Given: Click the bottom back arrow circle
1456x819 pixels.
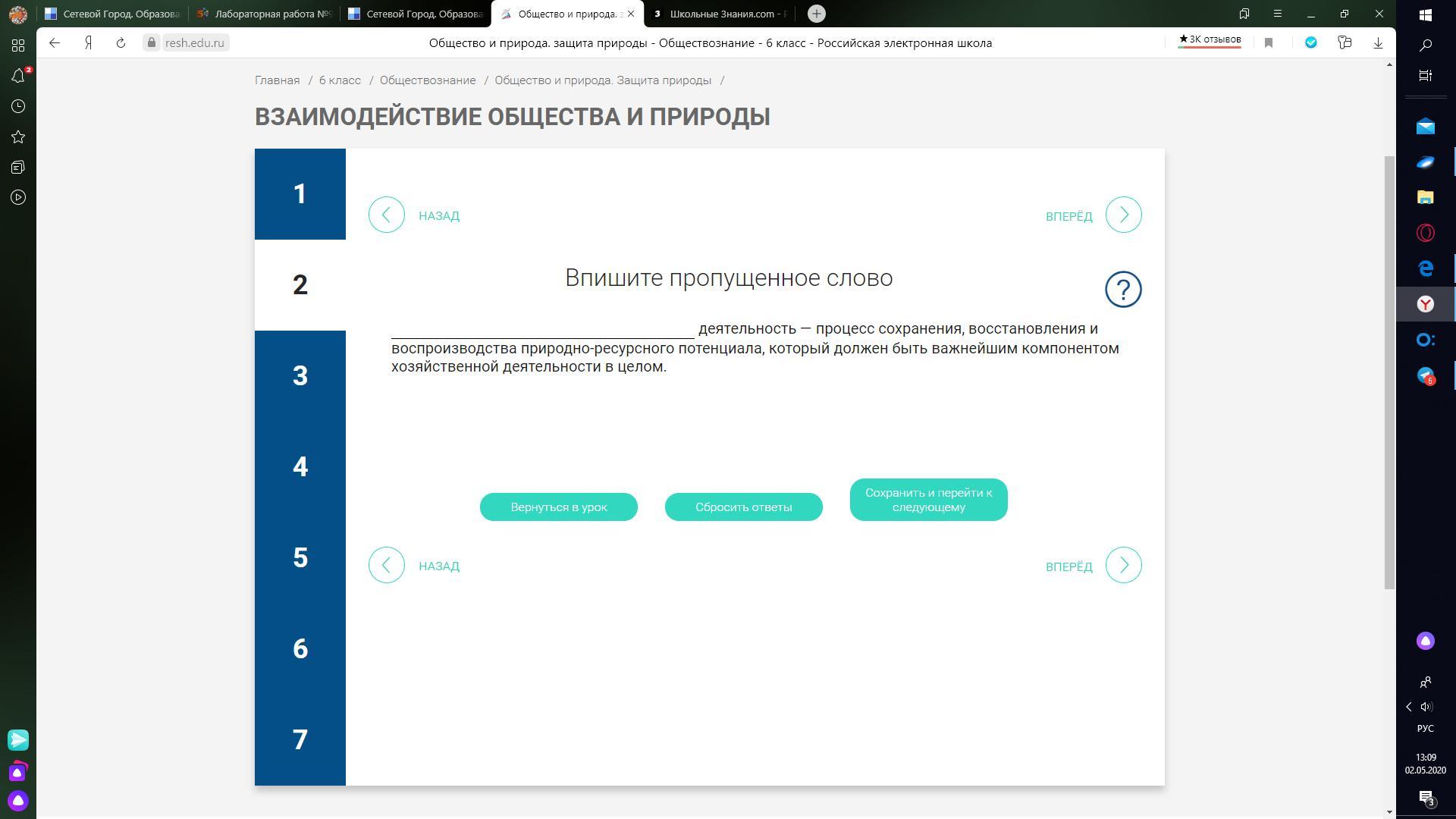Looking at the screenshot, I should [x=387, y=566].
